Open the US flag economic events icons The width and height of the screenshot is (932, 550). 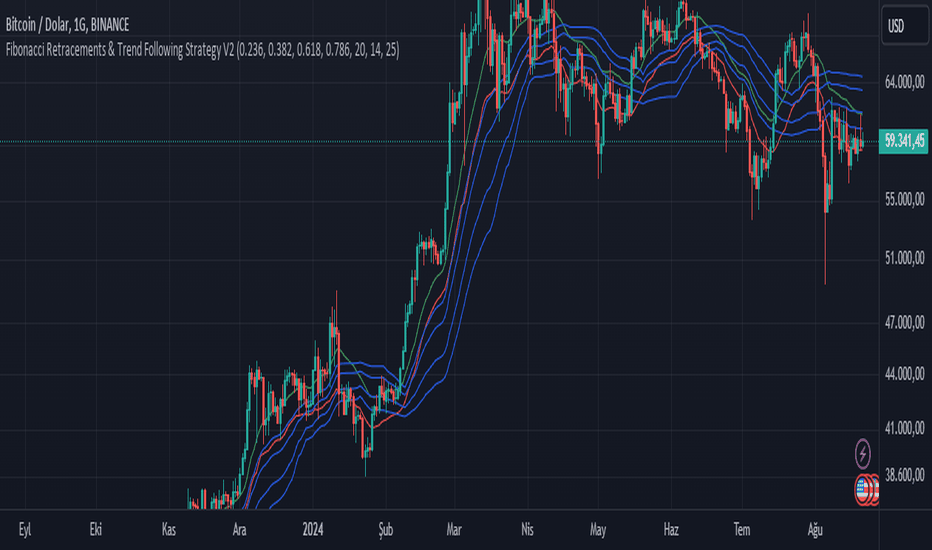(x=867, y=489)
